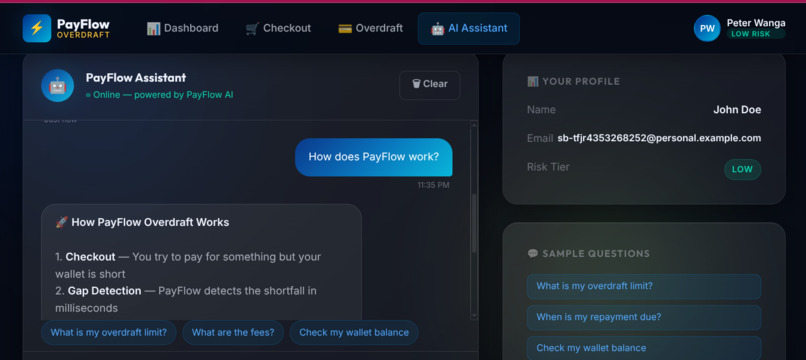Click the chat scrollbar thumb

pos(474,224)
